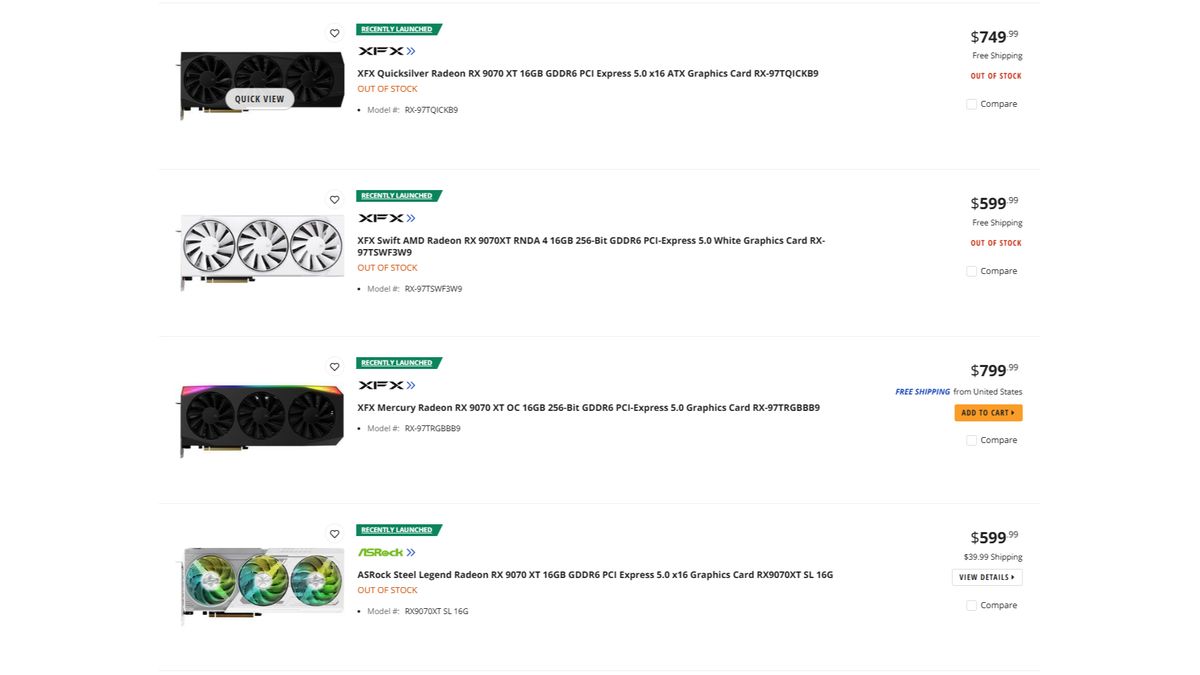The width and height of the screenshot is (1200, 675).
Task: Check Compare for the XFX Quicksilver card
Action: point(971,103)
